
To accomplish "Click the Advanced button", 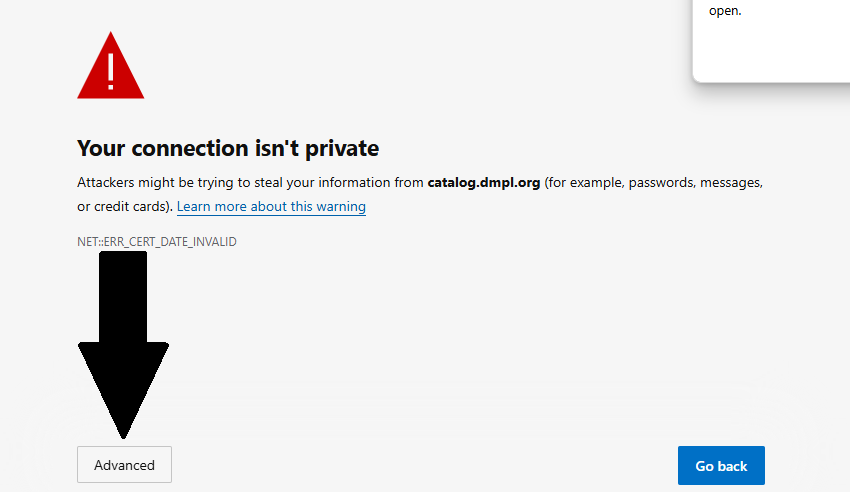I will pyautogui.click(x=124, y=465).
